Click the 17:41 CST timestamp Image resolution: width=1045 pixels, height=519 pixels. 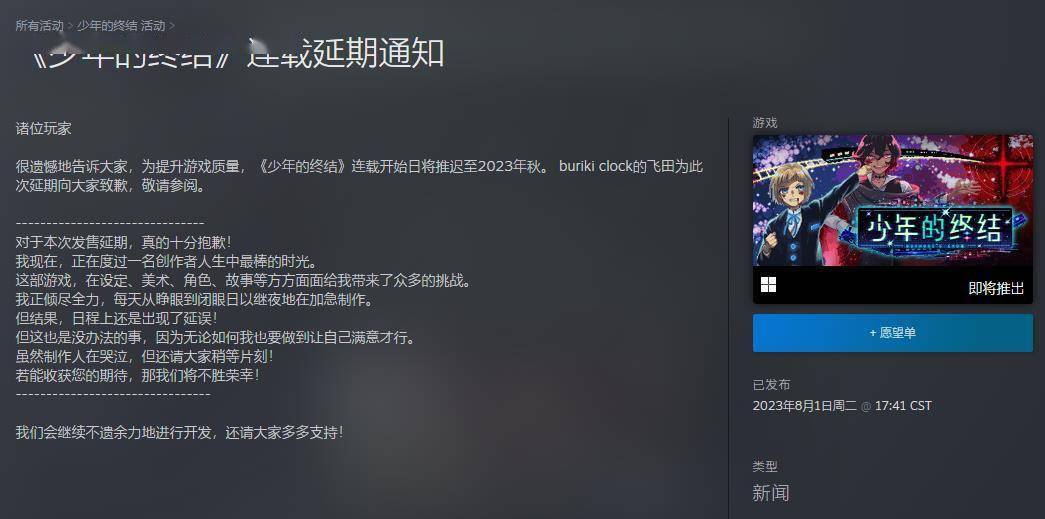[x=903, y=406]
